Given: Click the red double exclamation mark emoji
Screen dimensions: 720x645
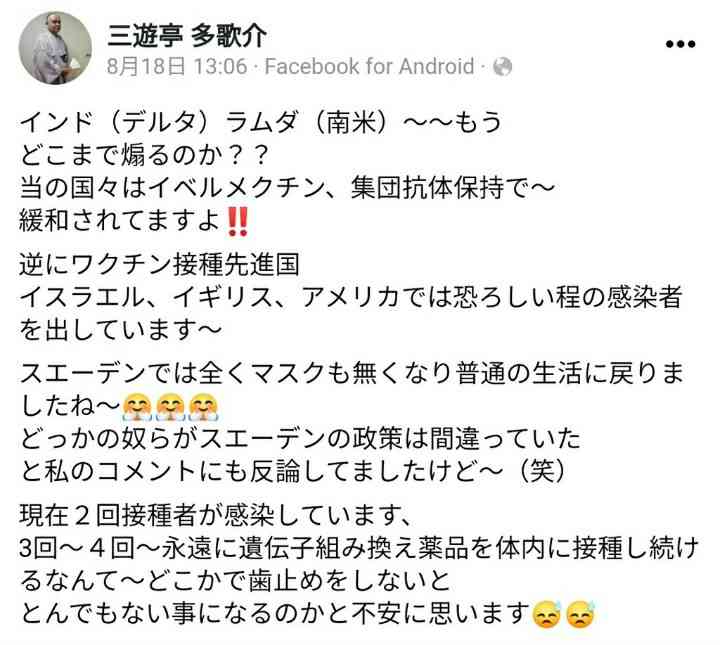Looking at the screenshot, I should (238, 221).
